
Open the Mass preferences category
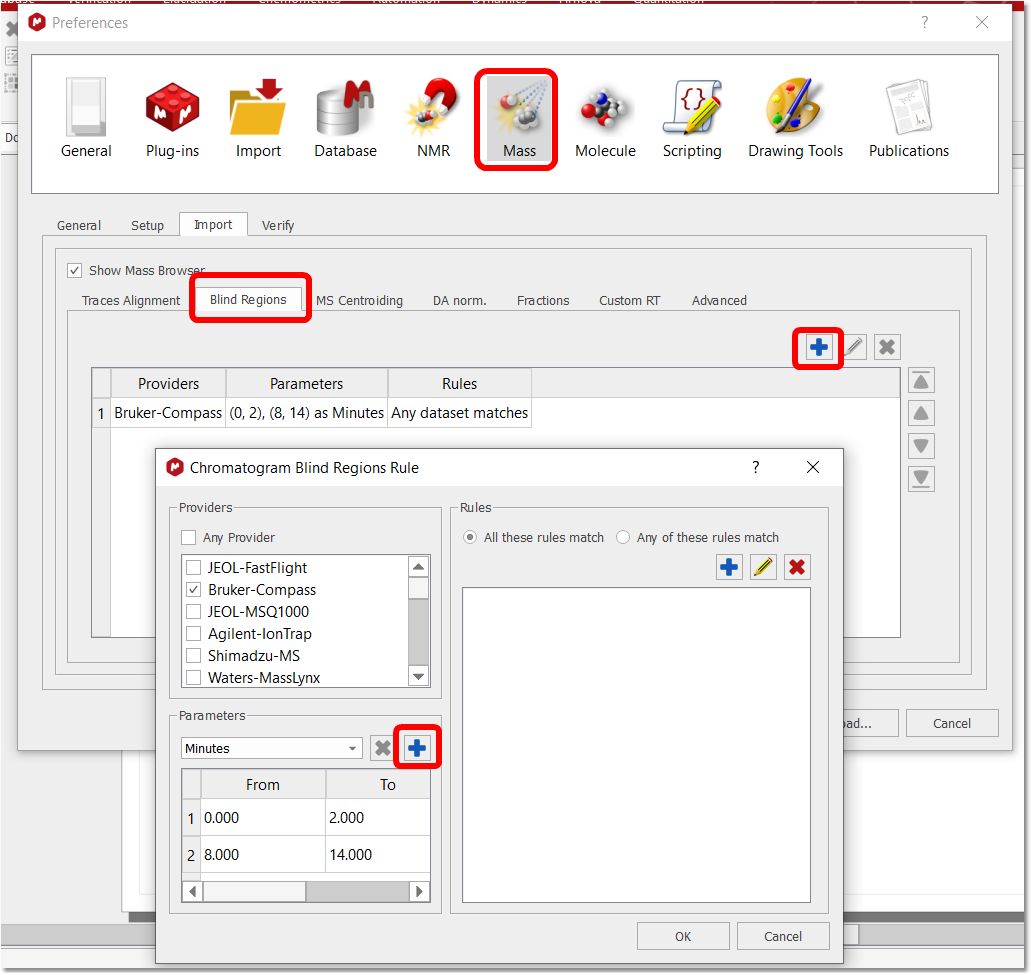pos(519,118)
